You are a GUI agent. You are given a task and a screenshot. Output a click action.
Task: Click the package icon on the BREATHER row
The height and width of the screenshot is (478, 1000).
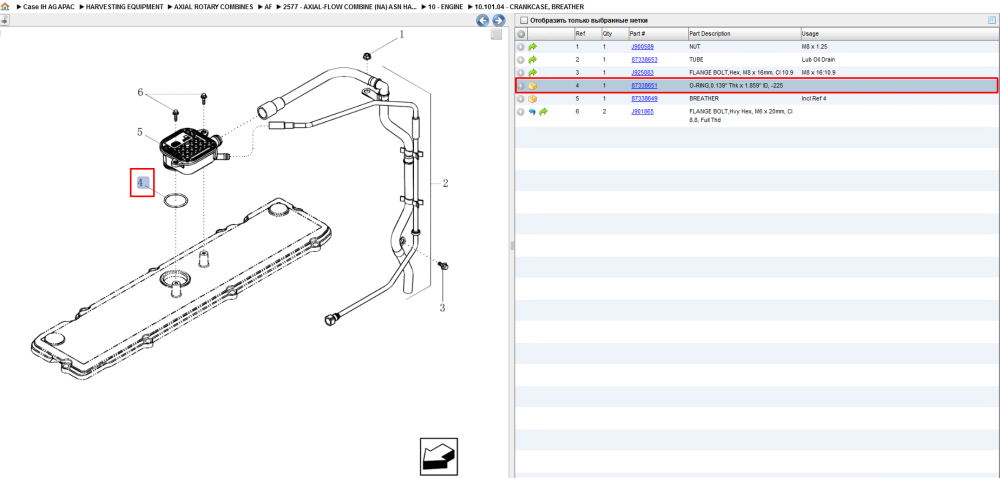click(x=533, y=99)
